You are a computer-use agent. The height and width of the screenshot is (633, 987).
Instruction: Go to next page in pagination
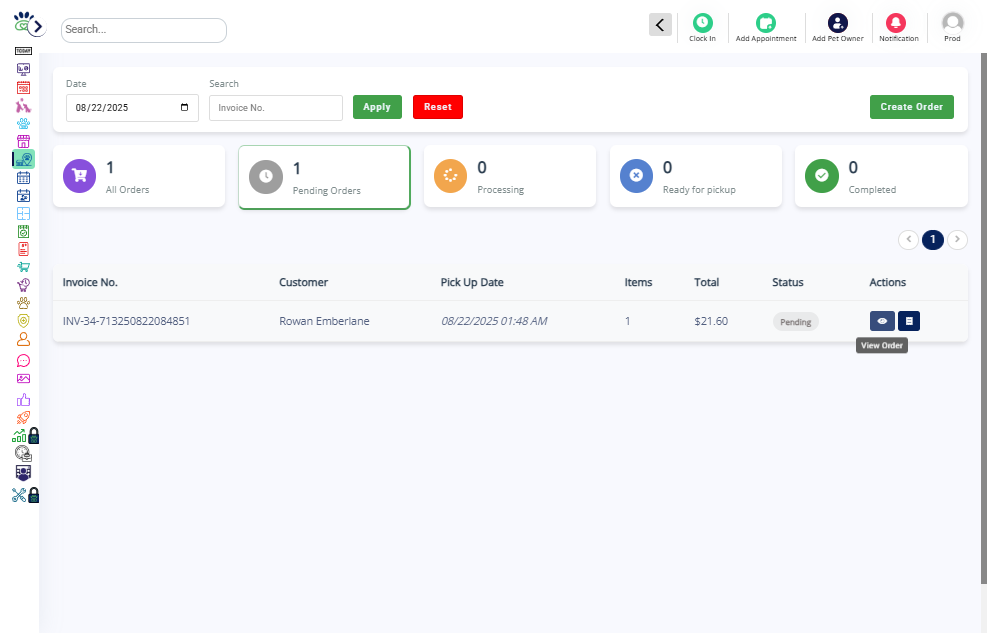tap(957, 239)
